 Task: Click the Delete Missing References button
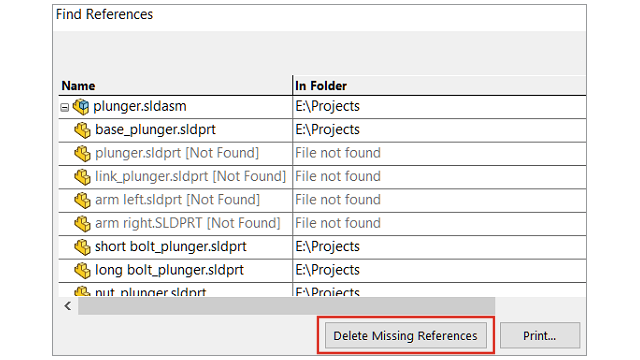(405, 336)
